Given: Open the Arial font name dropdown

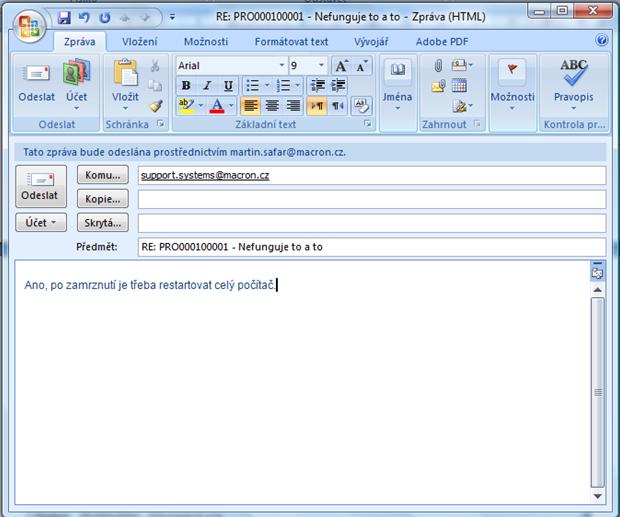Looking at the screenshot, I should (280, 65).
